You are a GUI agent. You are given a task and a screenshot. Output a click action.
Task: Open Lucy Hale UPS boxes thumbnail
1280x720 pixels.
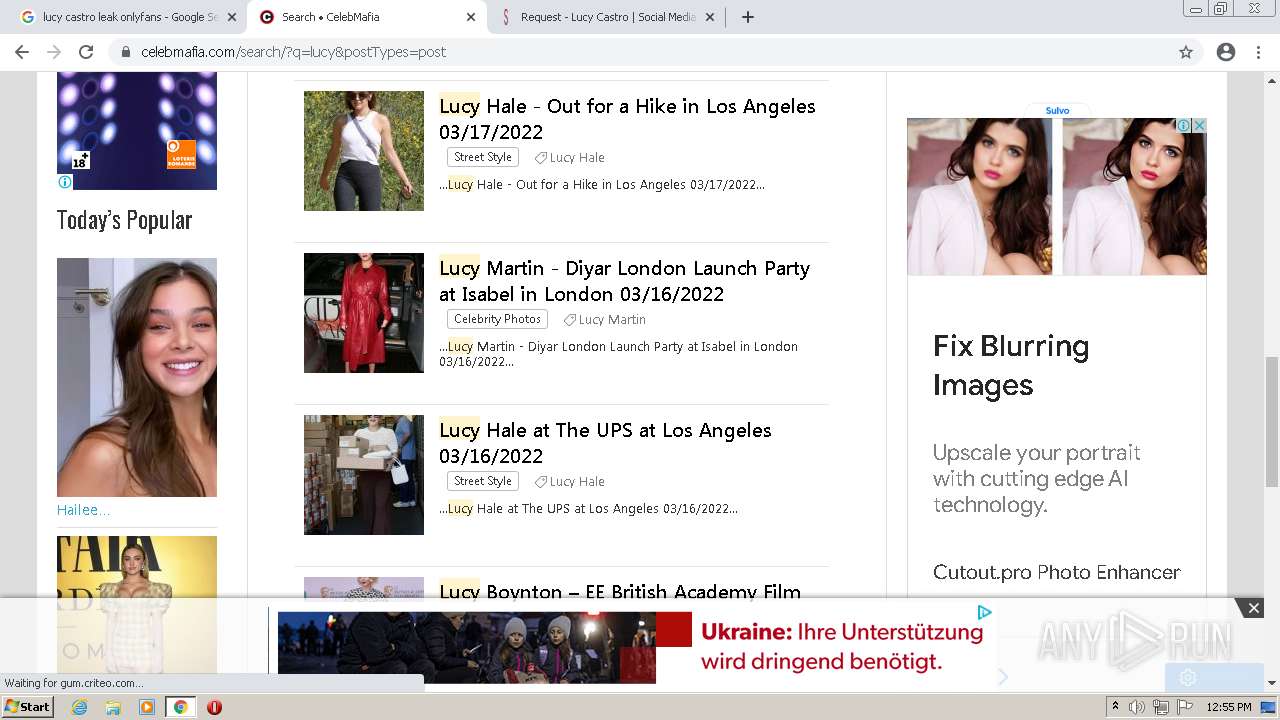click(x=364, y=475)
